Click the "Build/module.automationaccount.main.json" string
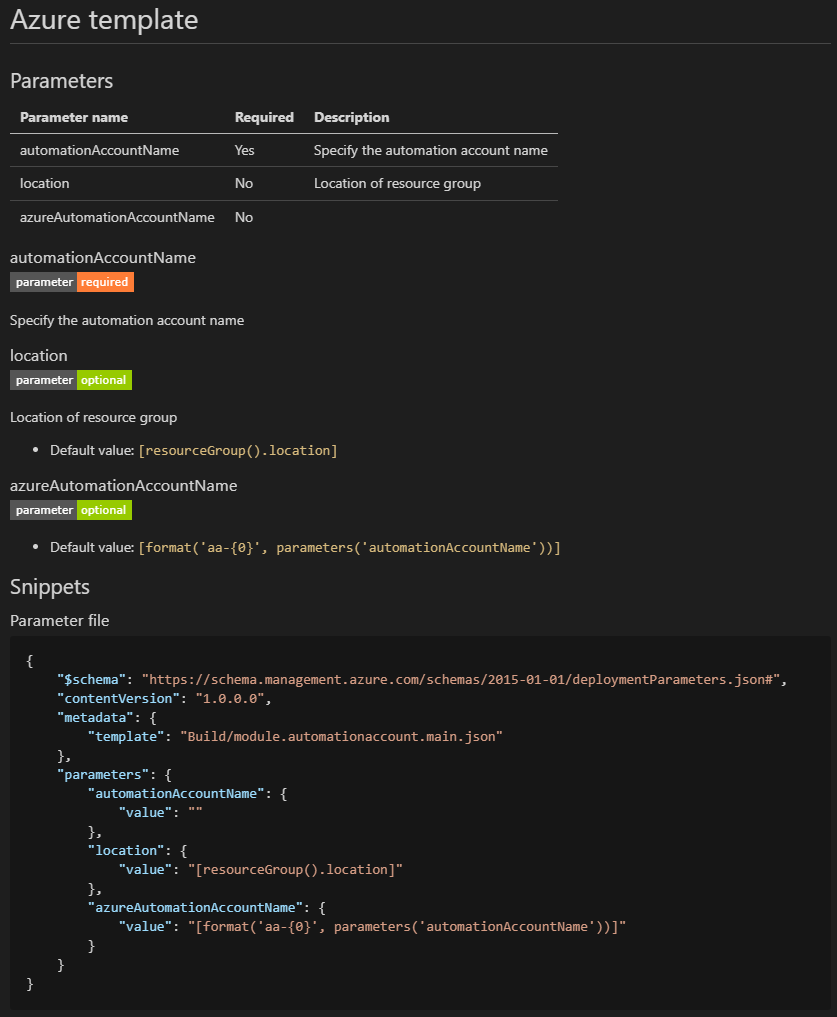This screenshot has width=837, height=1017. click(341, 736)
